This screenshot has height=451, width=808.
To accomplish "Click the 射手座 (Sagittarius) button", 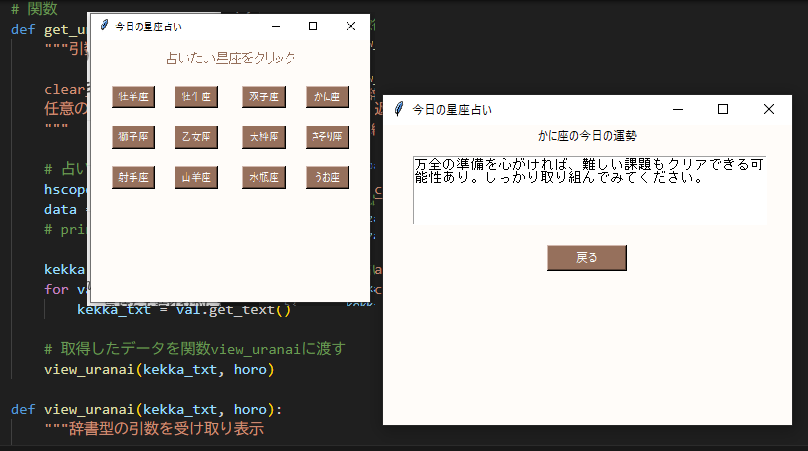I will point(134,178).
